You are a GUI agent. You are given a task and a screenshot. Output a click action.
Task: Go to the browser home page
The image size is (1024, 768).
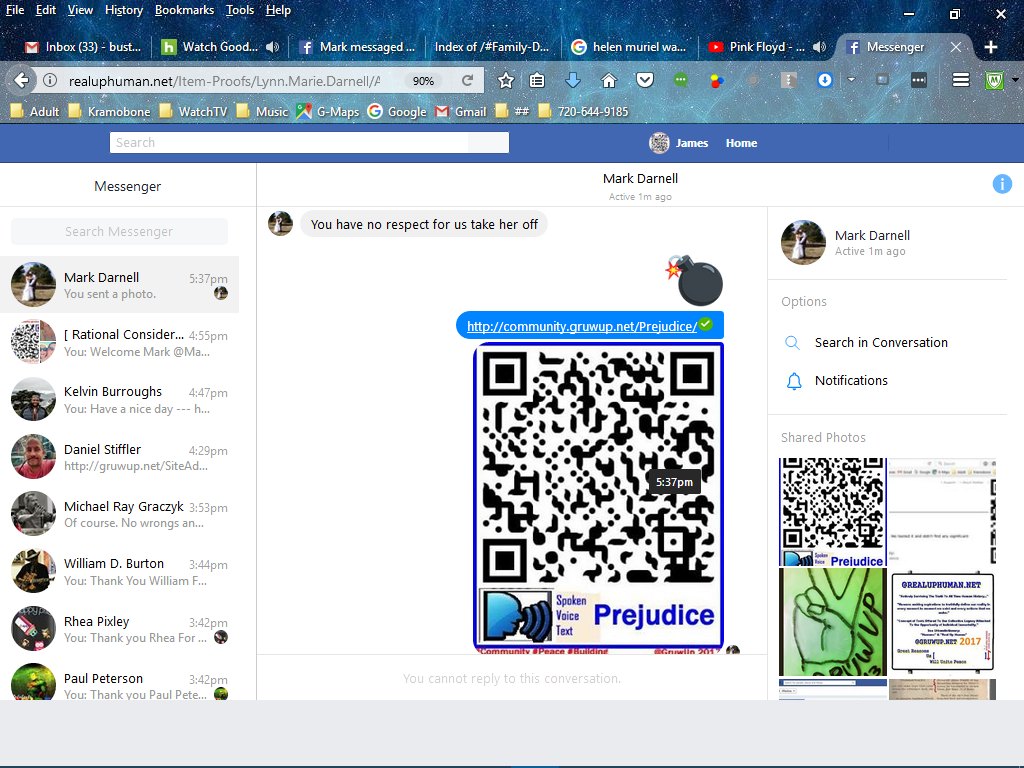(609, 80)
